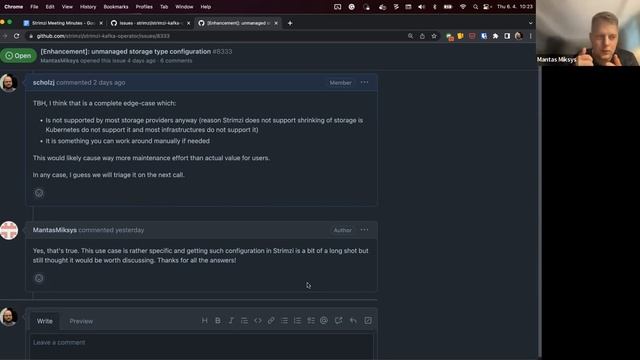Screen dimensions: 640x360
Task: Close the Issues strimzi-kafka tab
Action: click(x=188, y=23)
